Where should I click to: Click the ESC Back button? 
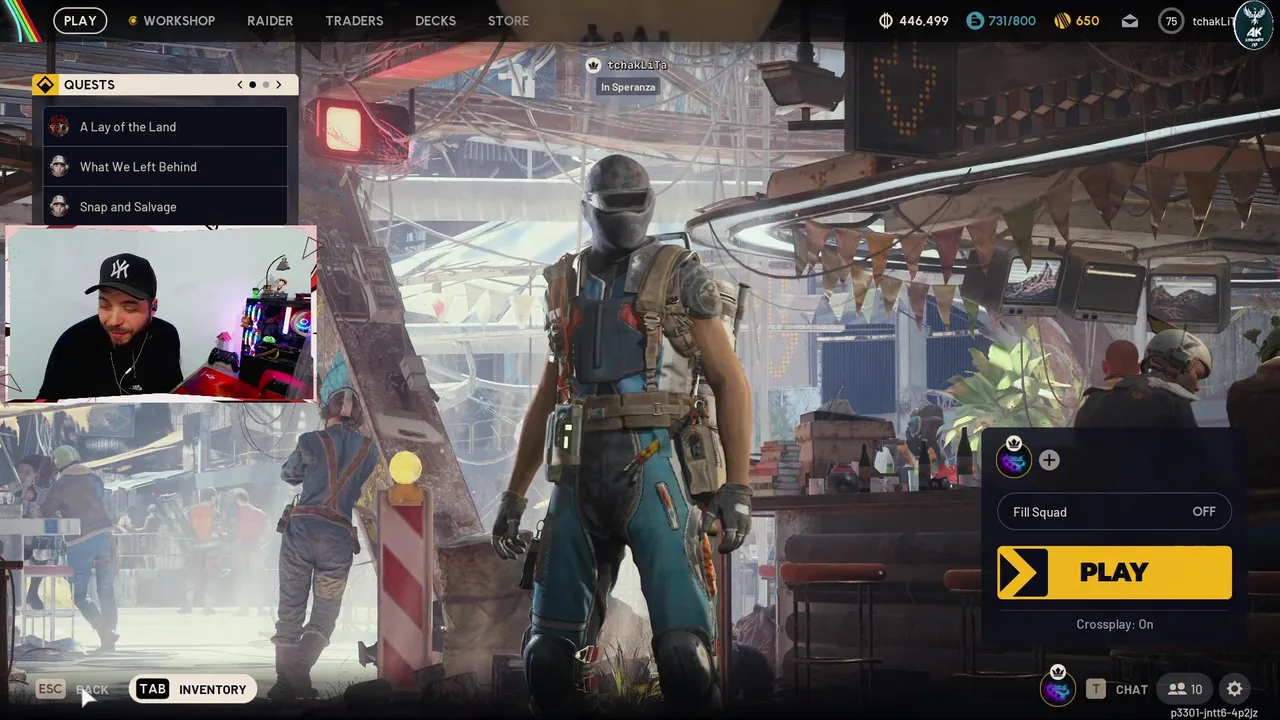coord(72,689)
